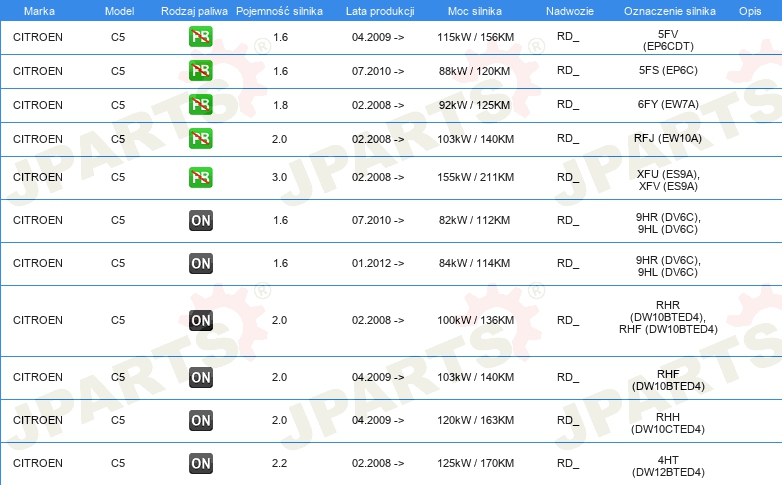Click CITROEN in the 5FV (EP6CDT) row
The height and width of the screenshot is (485, 782).
tap(38, 37)
